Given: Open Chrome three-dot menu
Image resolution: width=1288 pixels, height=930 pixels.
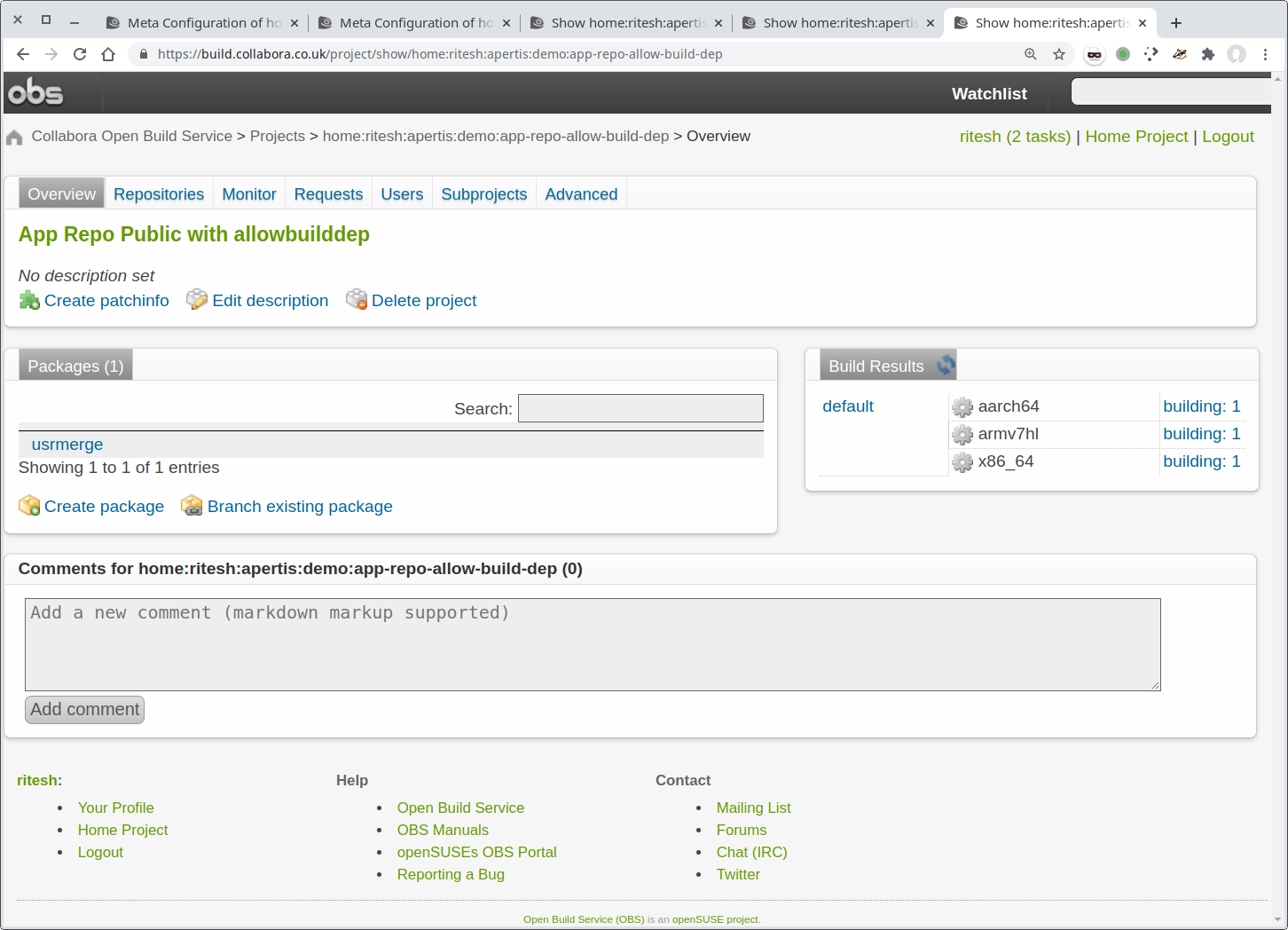Looking at the screenshot, I should (1265, 54).
